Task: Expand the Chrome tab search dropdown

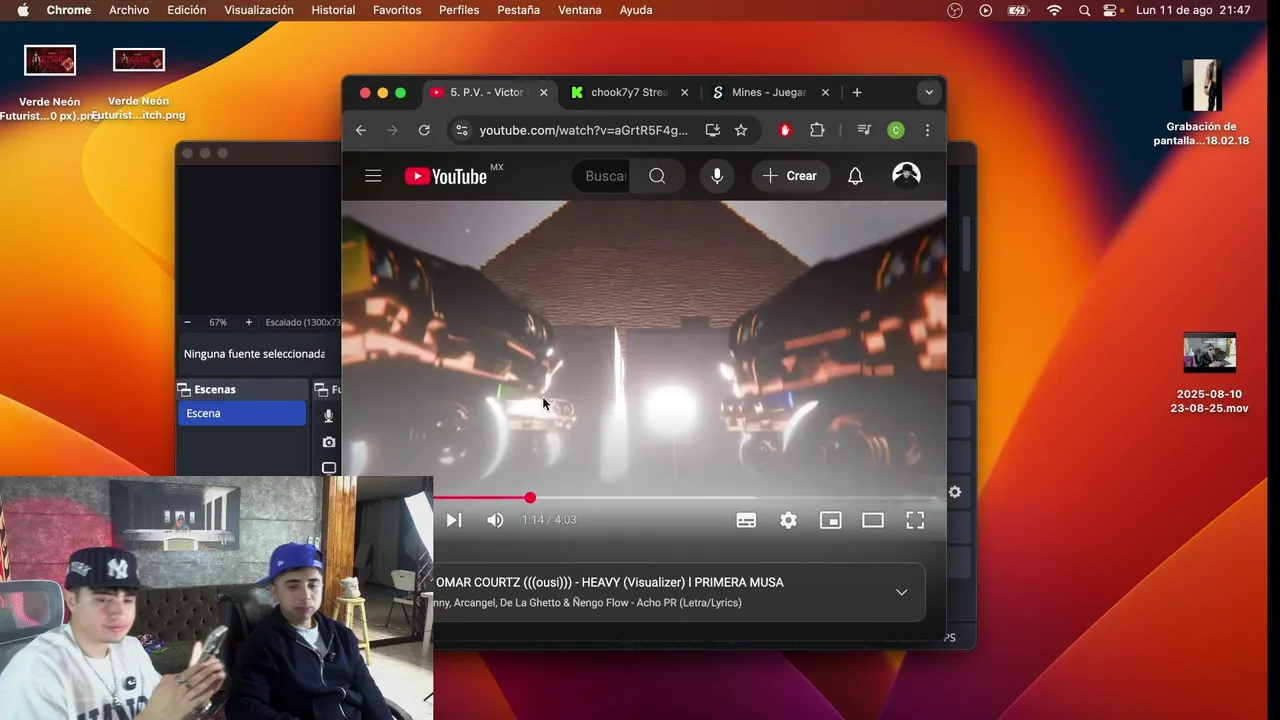Action: (x=929, y=92)
